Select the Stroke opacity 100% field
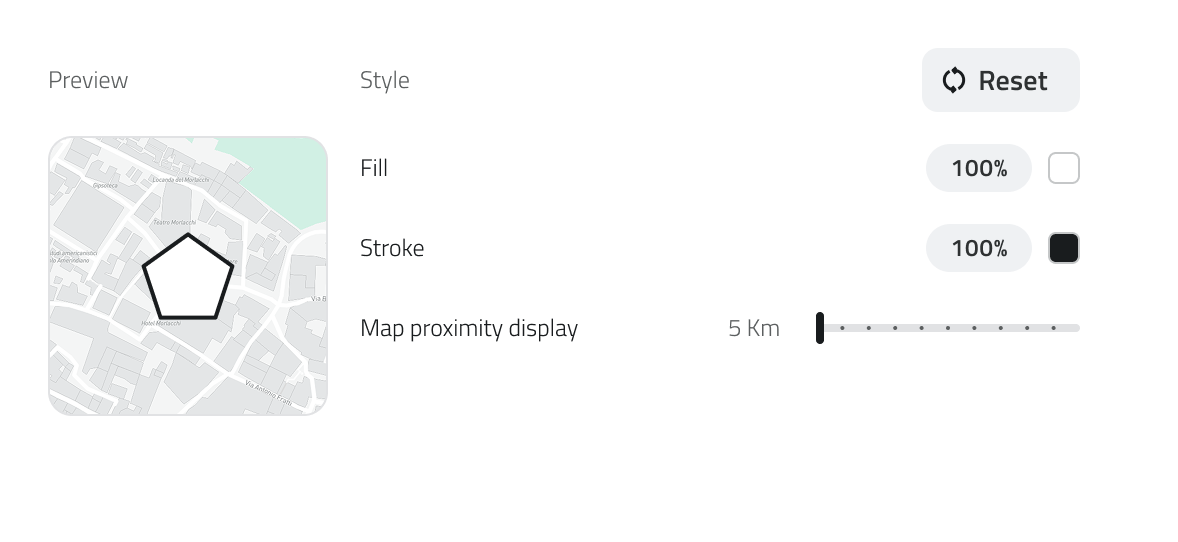The height and width of the screenshot is (542, 1178). click(978, 248)
